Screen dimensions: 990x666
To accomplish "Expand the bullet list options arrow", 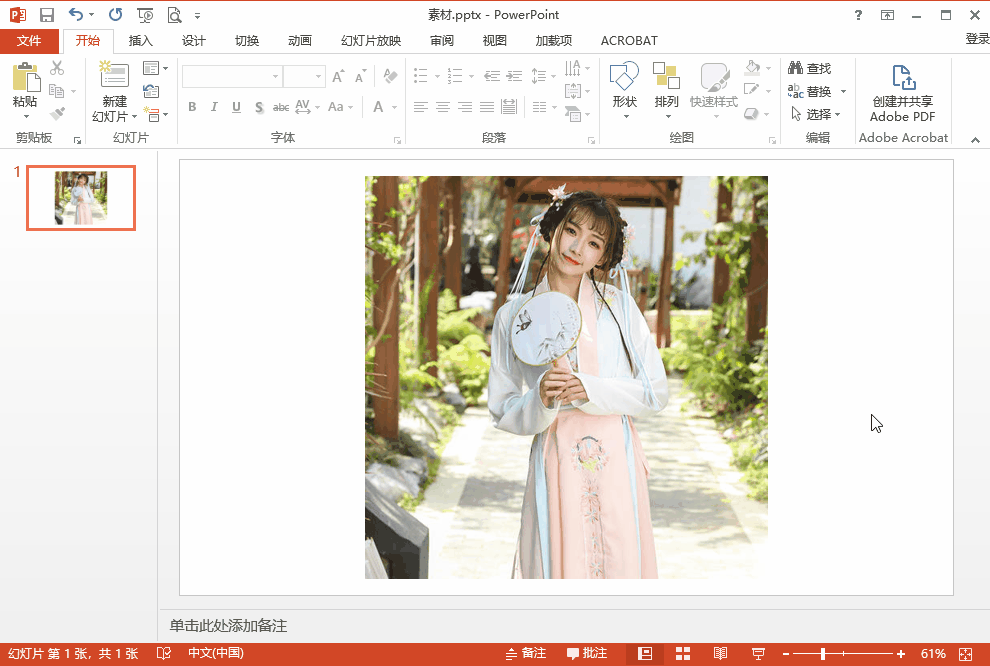I will click(437, 76).
